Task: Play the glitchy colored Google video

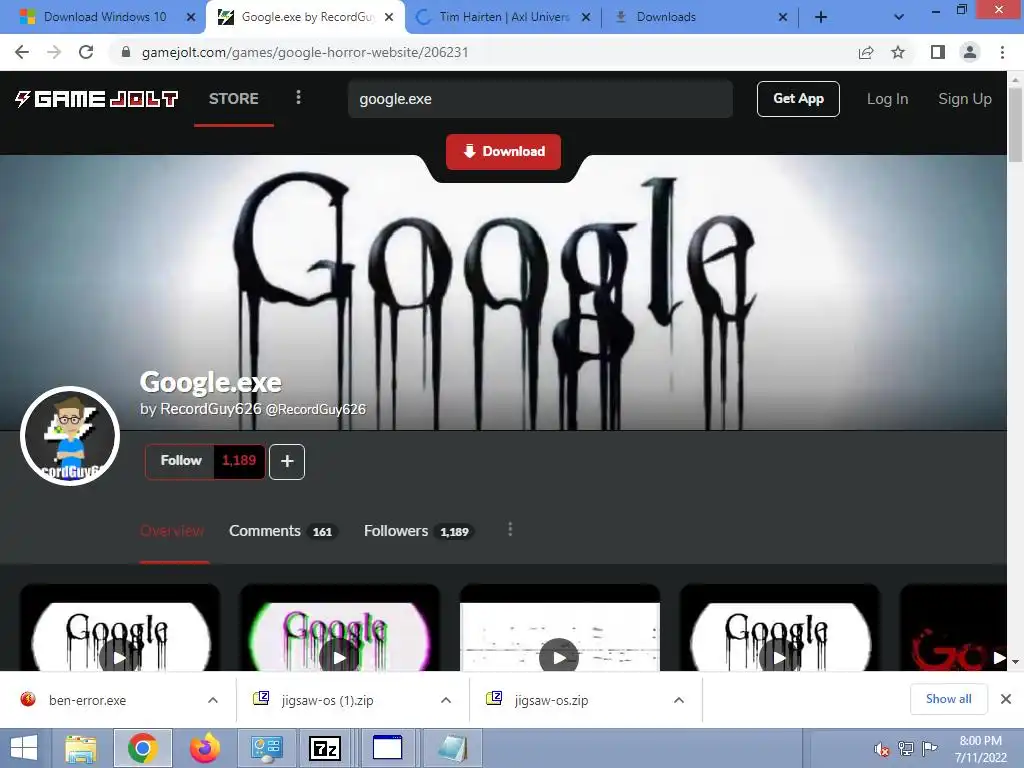Action: 340,656
